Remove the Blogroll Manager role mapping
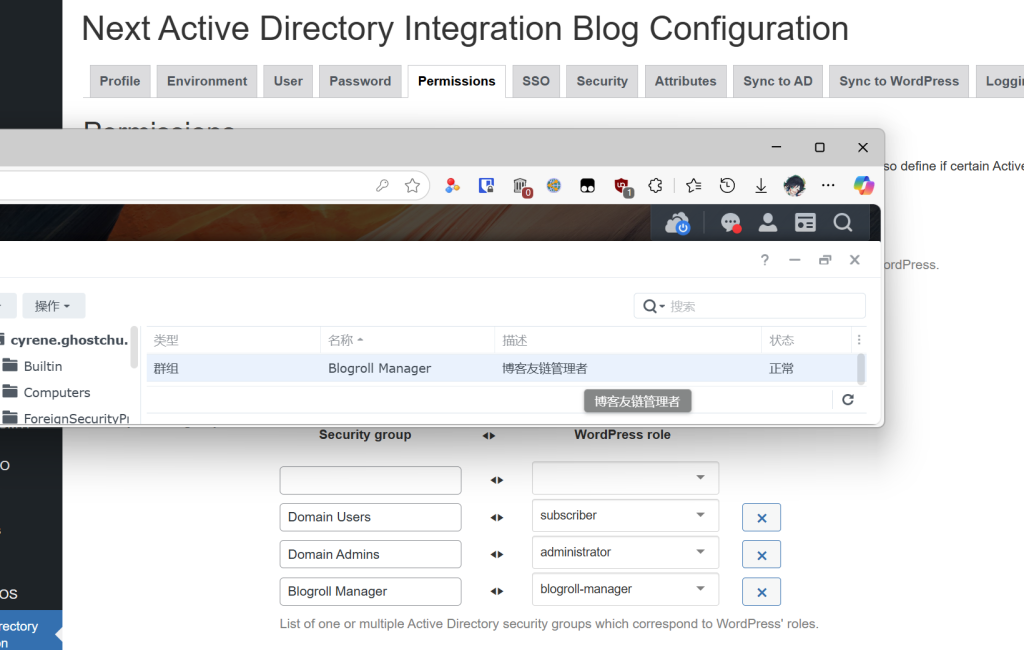Image resolution: width=1024 pixels, height=650 pixels. pos(761,593)
